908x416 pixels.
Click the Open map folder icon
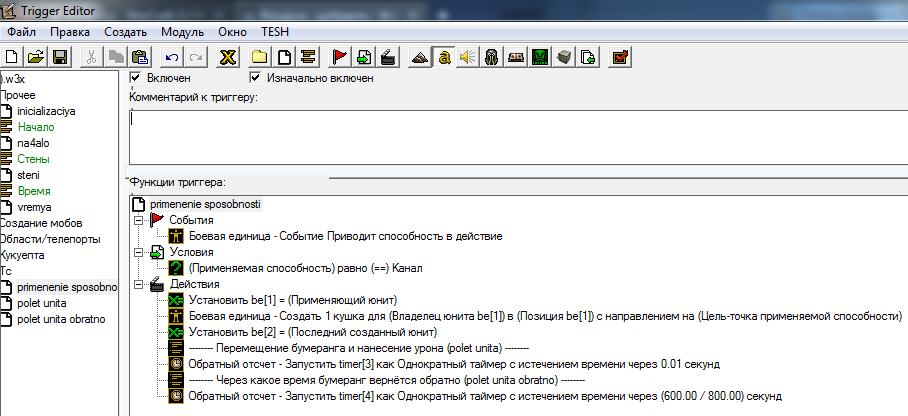(36, 57)
